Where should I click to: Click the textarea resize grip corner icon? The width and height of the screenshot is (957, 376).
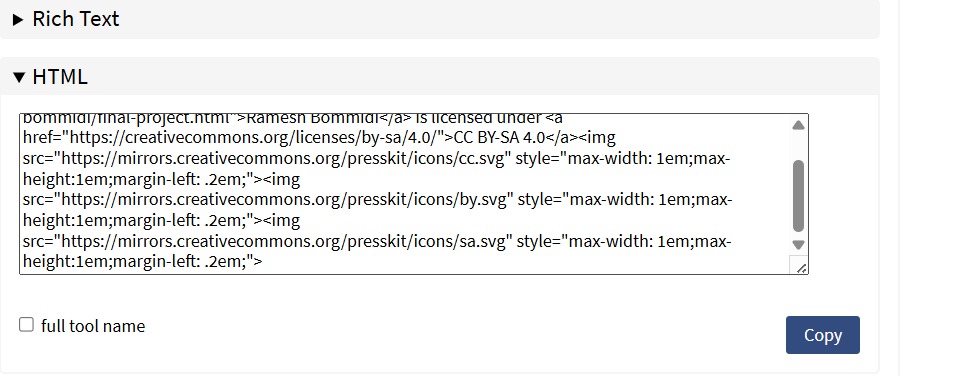click(x=800, y=266)
